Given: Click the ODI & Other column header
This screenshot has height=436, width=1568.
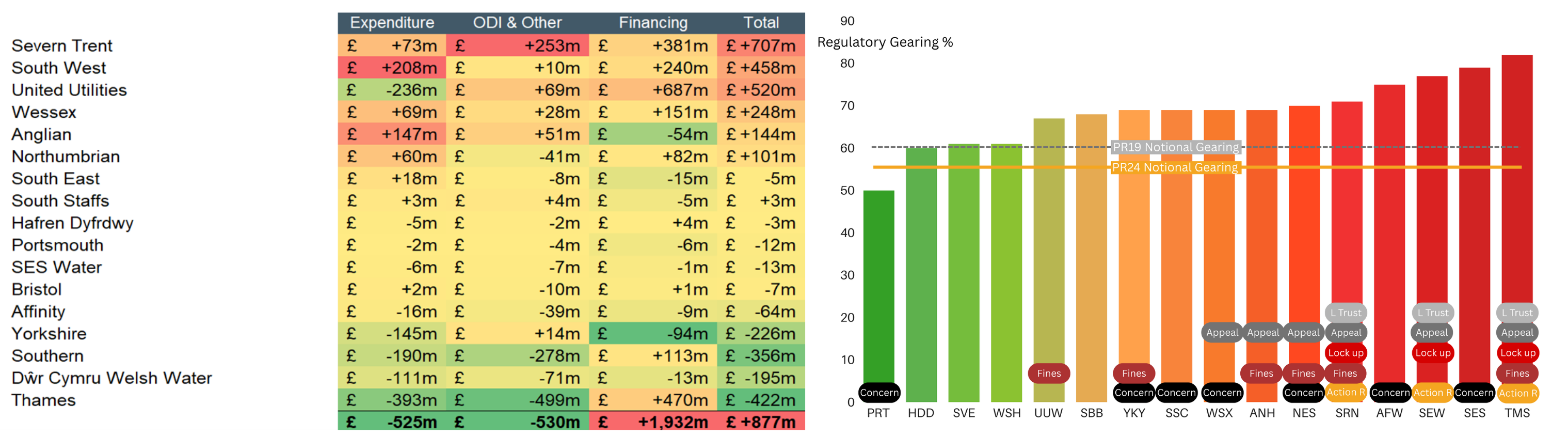Looking at the screenshot, I should click(x=517, y=23).
